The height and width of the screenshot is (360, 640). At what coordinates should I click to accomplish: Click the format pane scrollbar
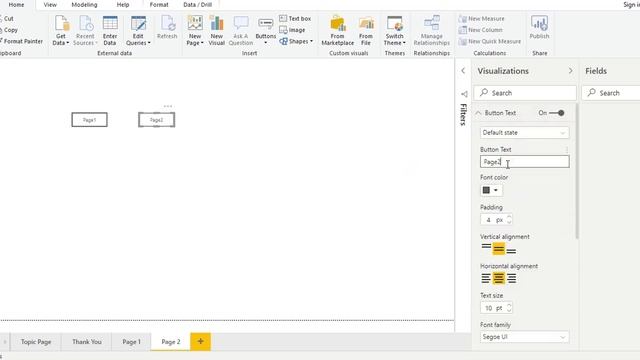point(577,171)
